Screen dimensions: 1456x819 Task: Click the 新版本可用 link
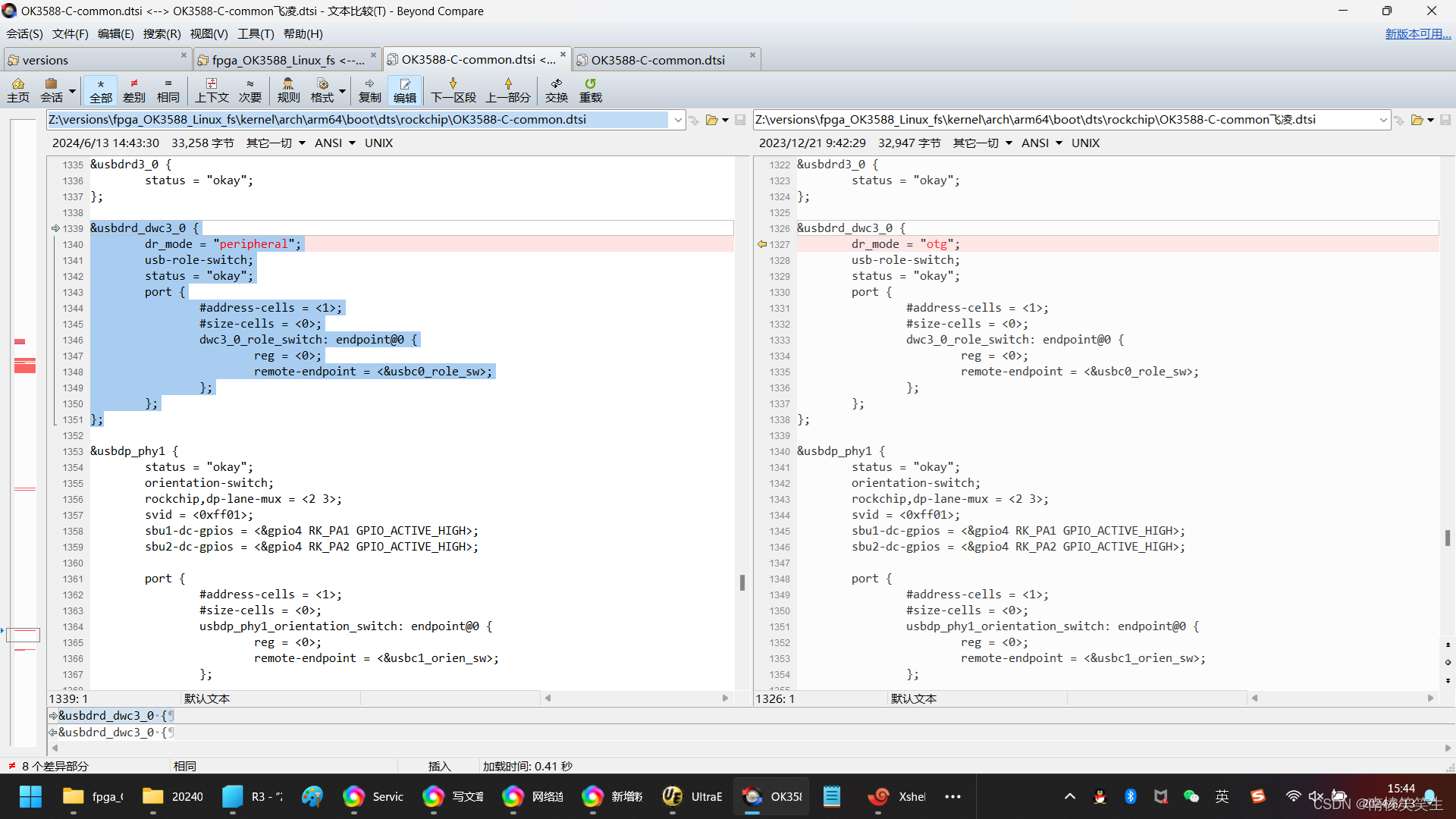1417,33
